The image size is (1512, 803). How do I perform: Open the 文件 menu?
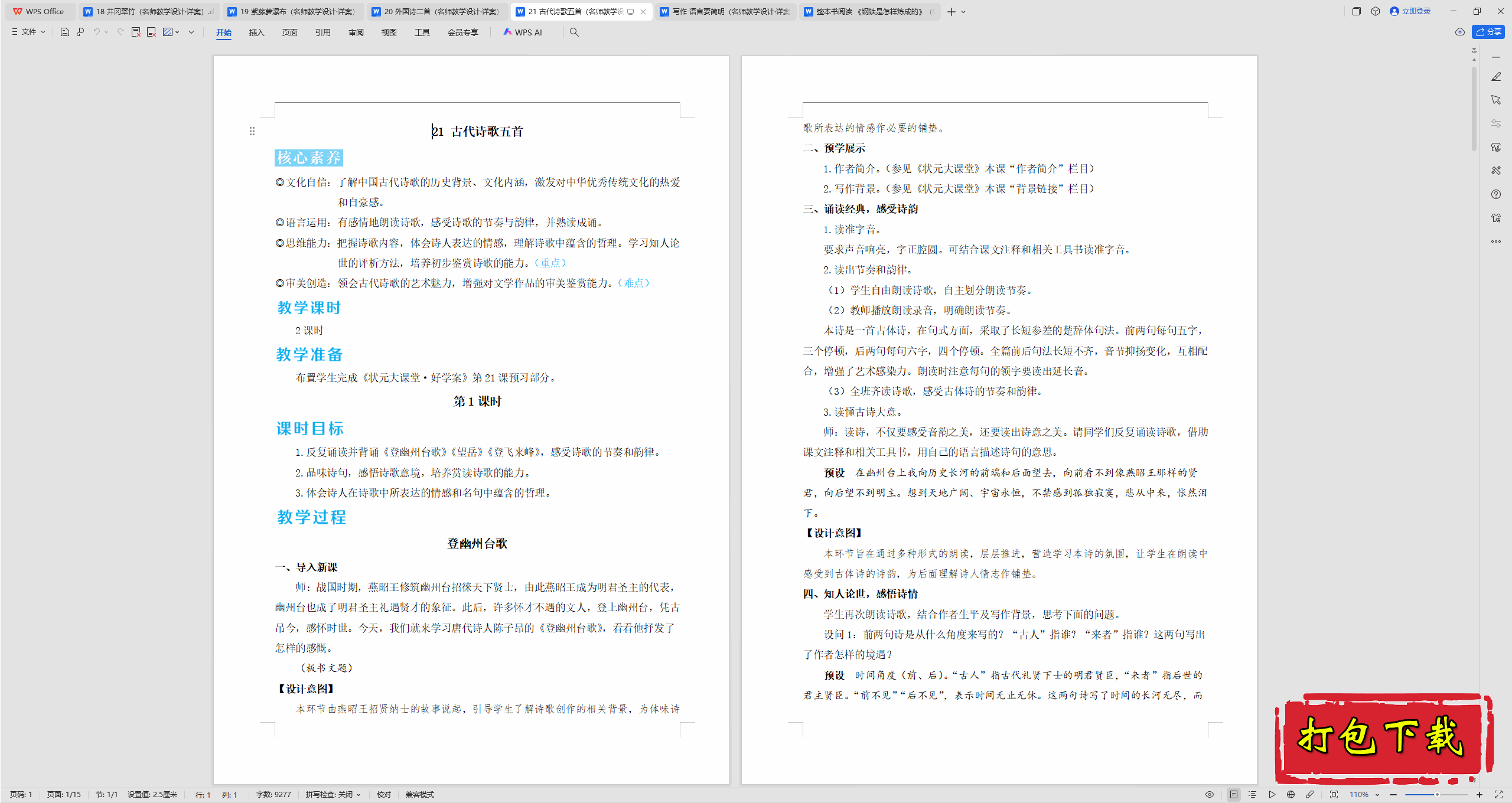(28, 32)
